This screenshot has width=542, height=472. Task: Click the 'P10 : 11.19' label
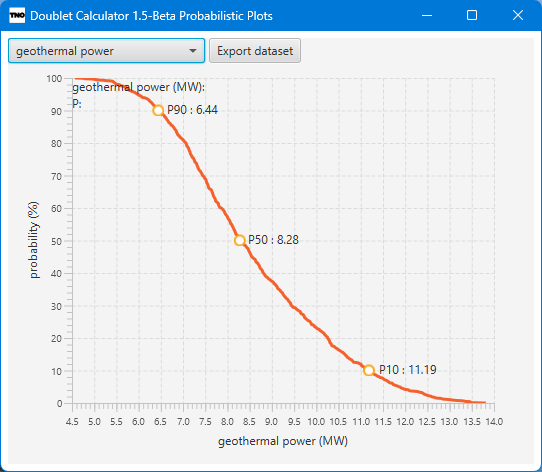pos(408,370)
